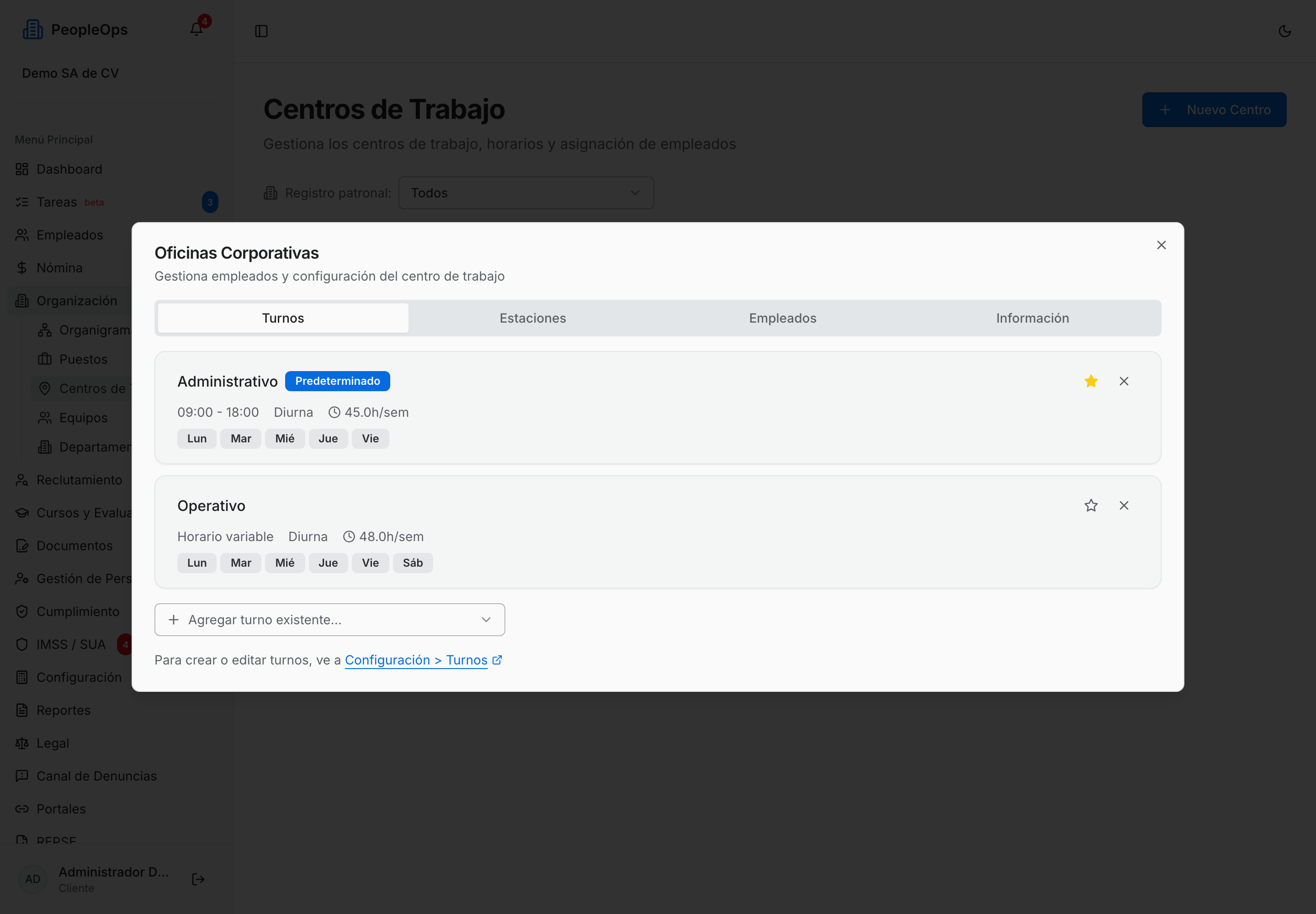The height and width of the screenshot is (914, 1316).
Task: Click the Sáb day chip in Operativo
Action: click(412, 563)
